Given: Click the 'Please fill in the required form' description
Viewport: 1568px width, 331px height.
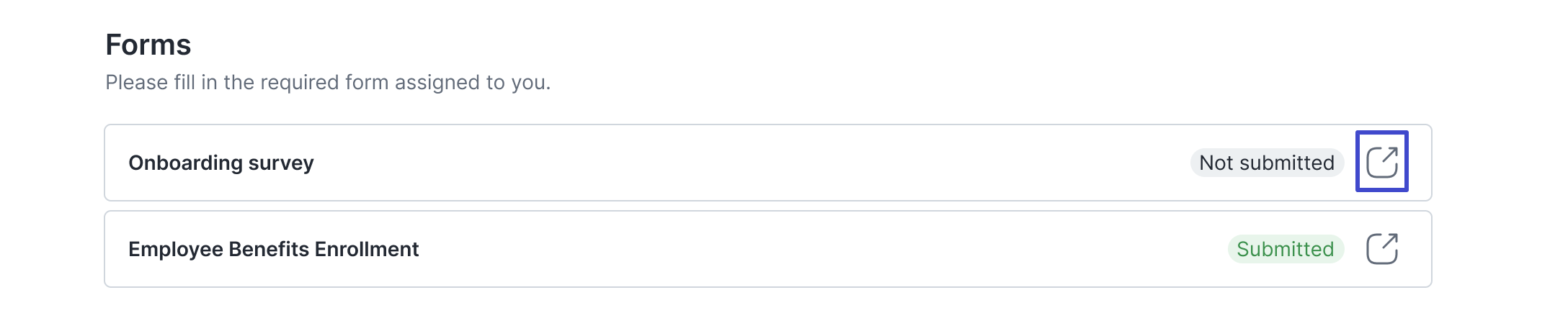Looking at the screenshot, I should tap(328, 83).
